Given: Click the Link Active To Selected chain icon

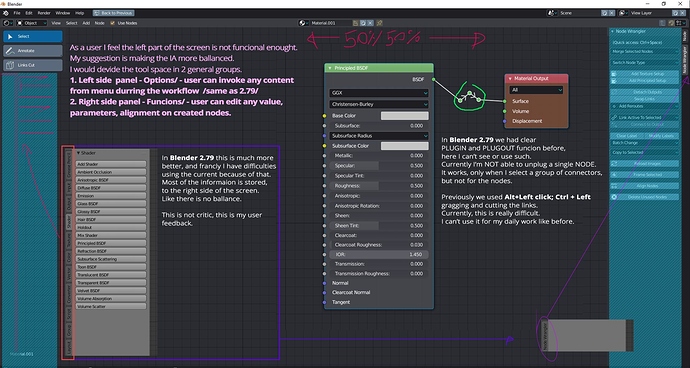Looking at the screenshot, I should coord(614,118).
